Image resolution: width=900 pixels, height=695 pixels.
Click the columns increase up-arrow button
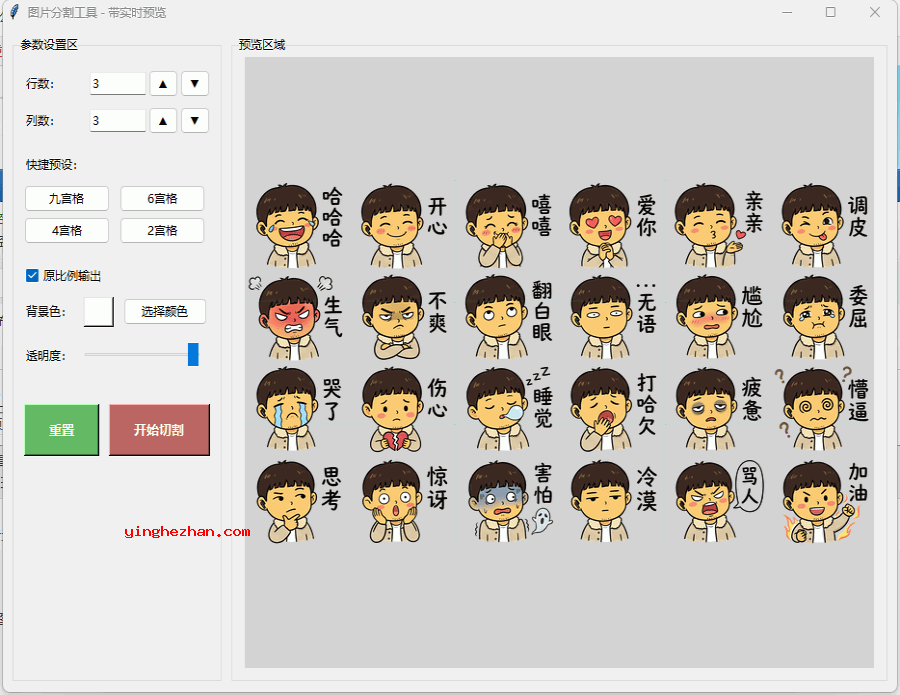pos(163,121)
